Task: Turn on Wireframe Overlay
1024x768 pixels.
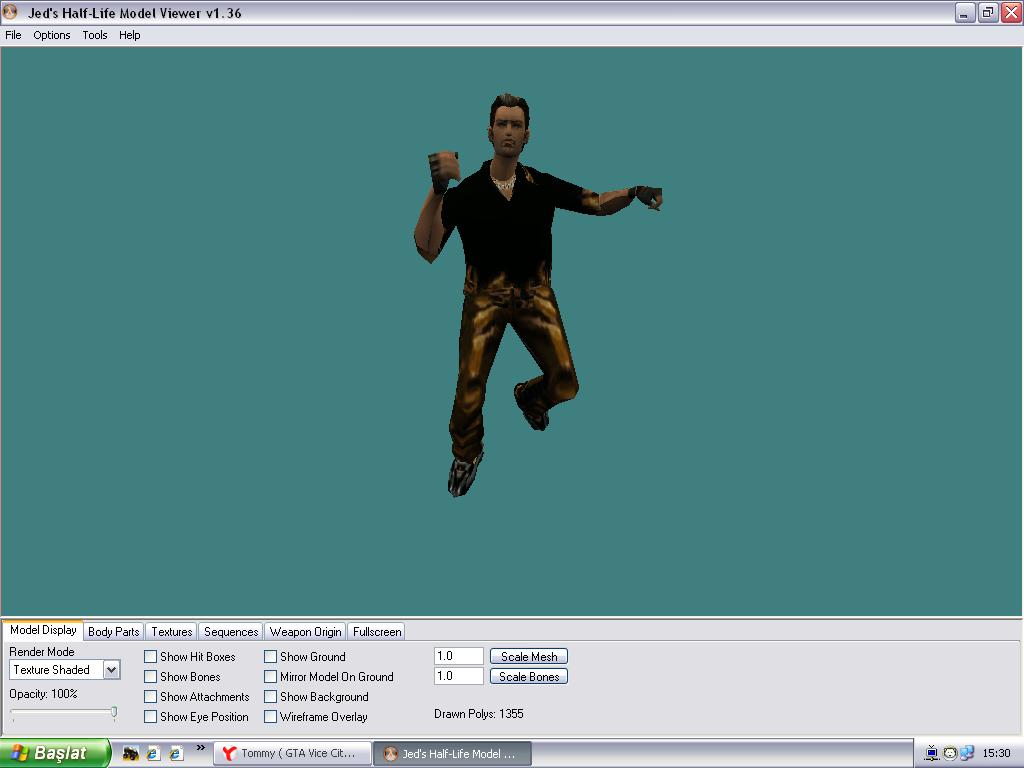Action: pyautogui.click(x=271, y=717)
